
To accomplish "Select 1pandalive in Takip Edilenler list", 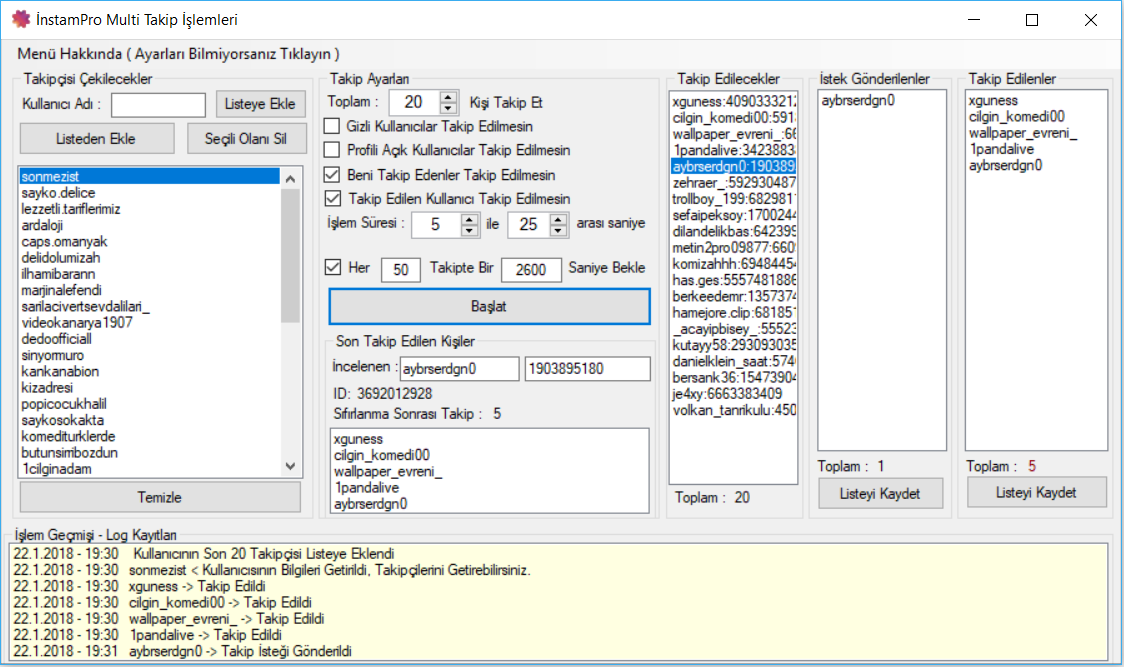I will [x=1036, y=149].
